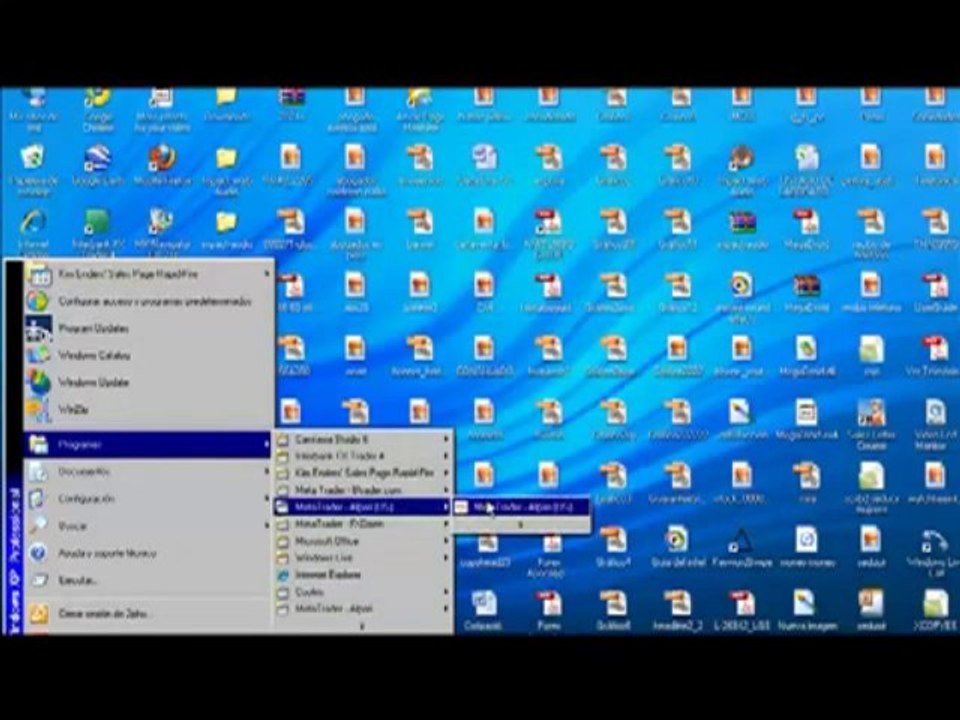This screenshot has width=960, height=720.
Task: Show hidden items in MetaTrader flyout chevron
Action: click(x=521, y=525)
